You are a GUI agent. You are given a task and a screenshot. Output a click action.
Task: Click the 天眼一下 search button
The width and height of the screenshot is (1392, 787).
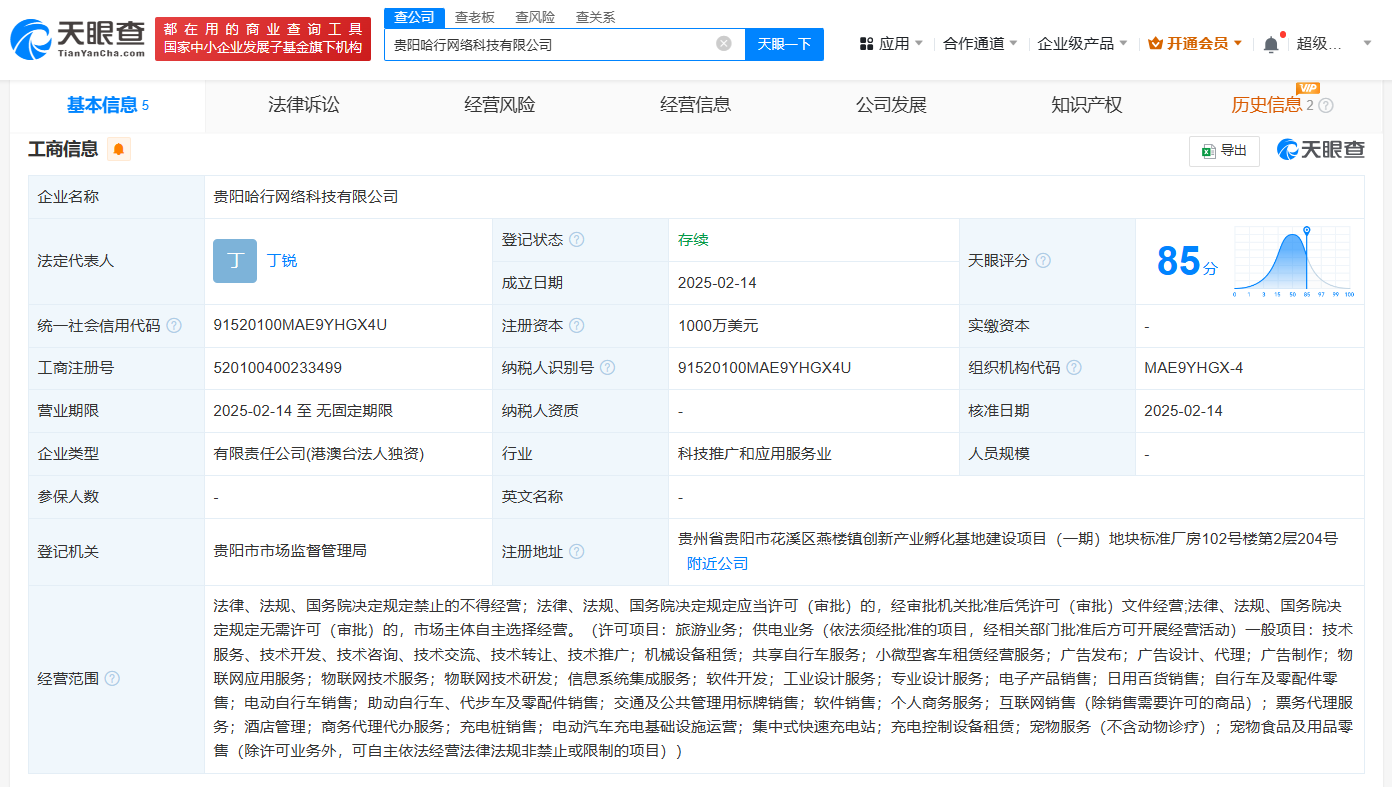click(x=784, y=43)
